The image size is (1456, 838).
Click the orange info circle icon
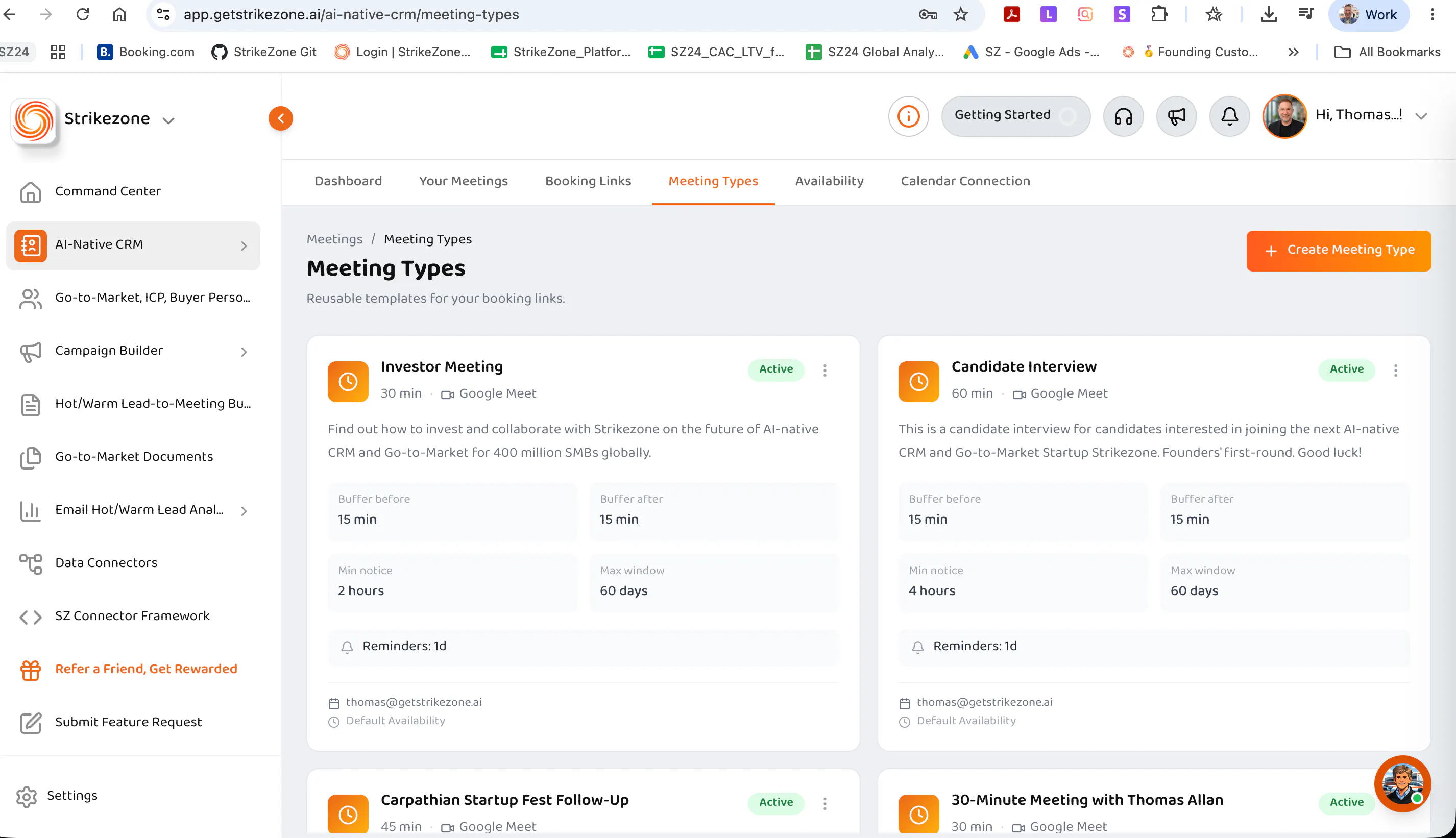coord(909,116)
